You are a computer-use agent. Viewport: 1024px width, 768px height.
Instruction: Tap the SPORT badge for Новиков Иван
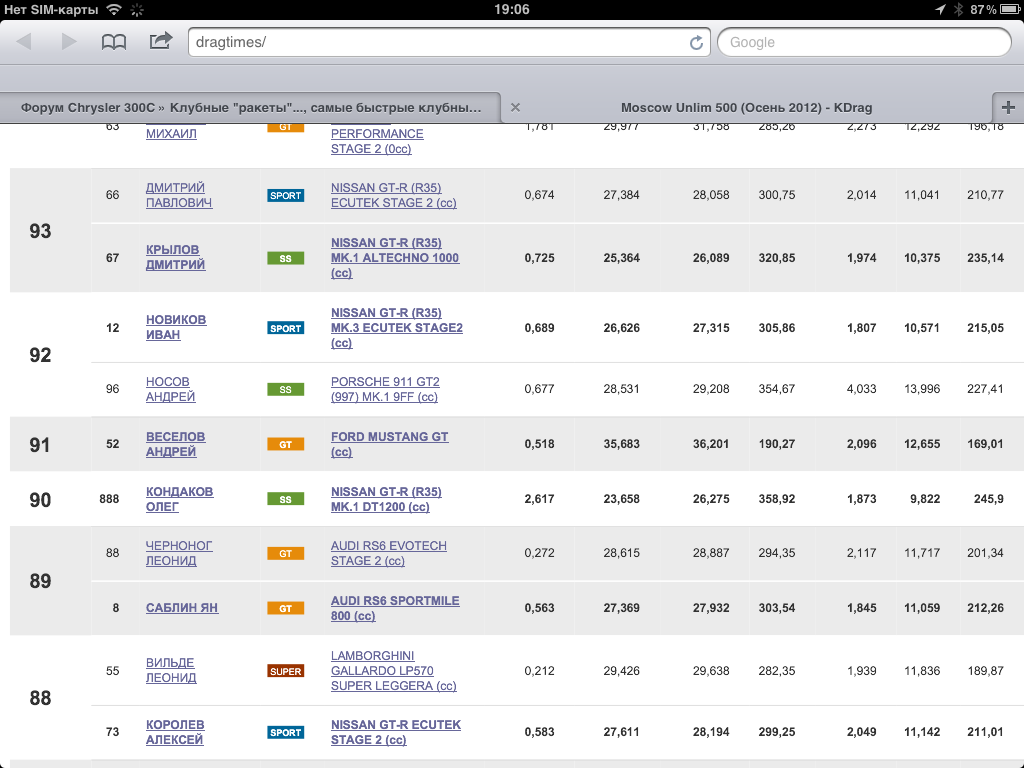(x=285, y=328)
